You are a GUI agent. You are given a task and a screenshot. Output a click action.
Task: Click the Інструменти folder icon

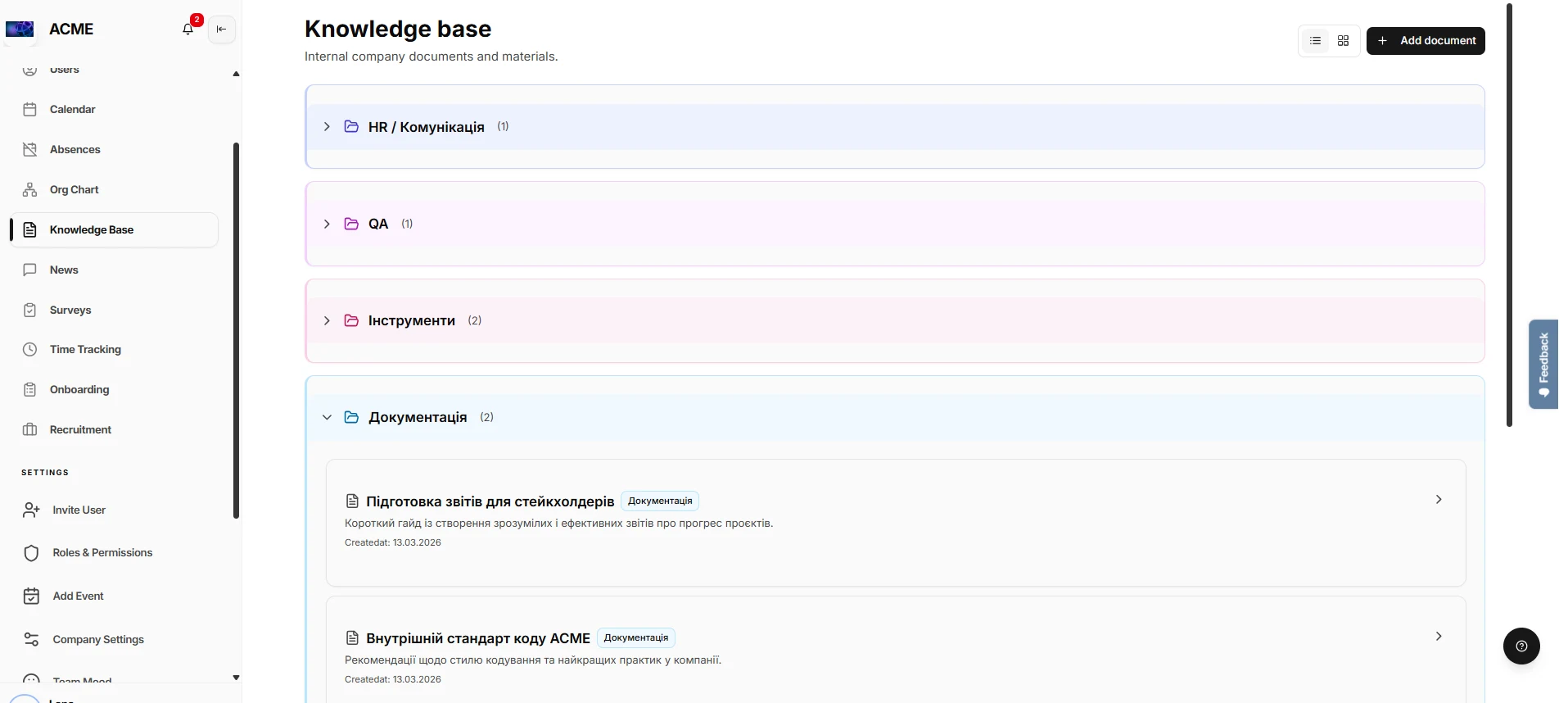click(x=351, y=320)
